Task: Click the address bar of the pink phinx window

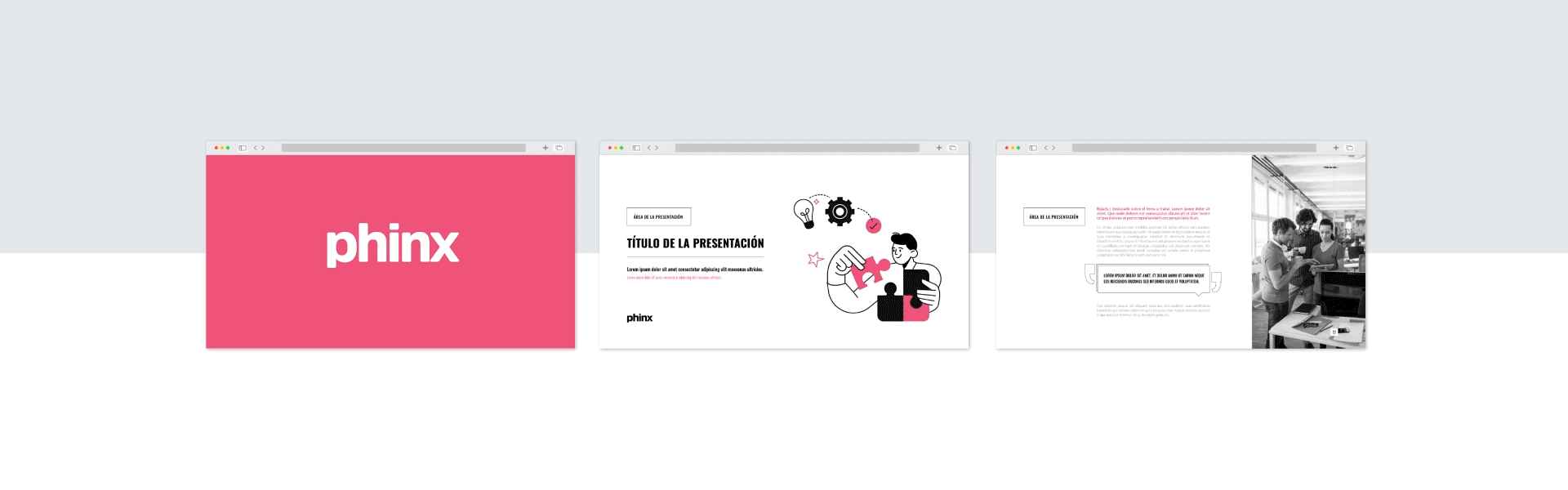Action: click(x=403, y=148)
